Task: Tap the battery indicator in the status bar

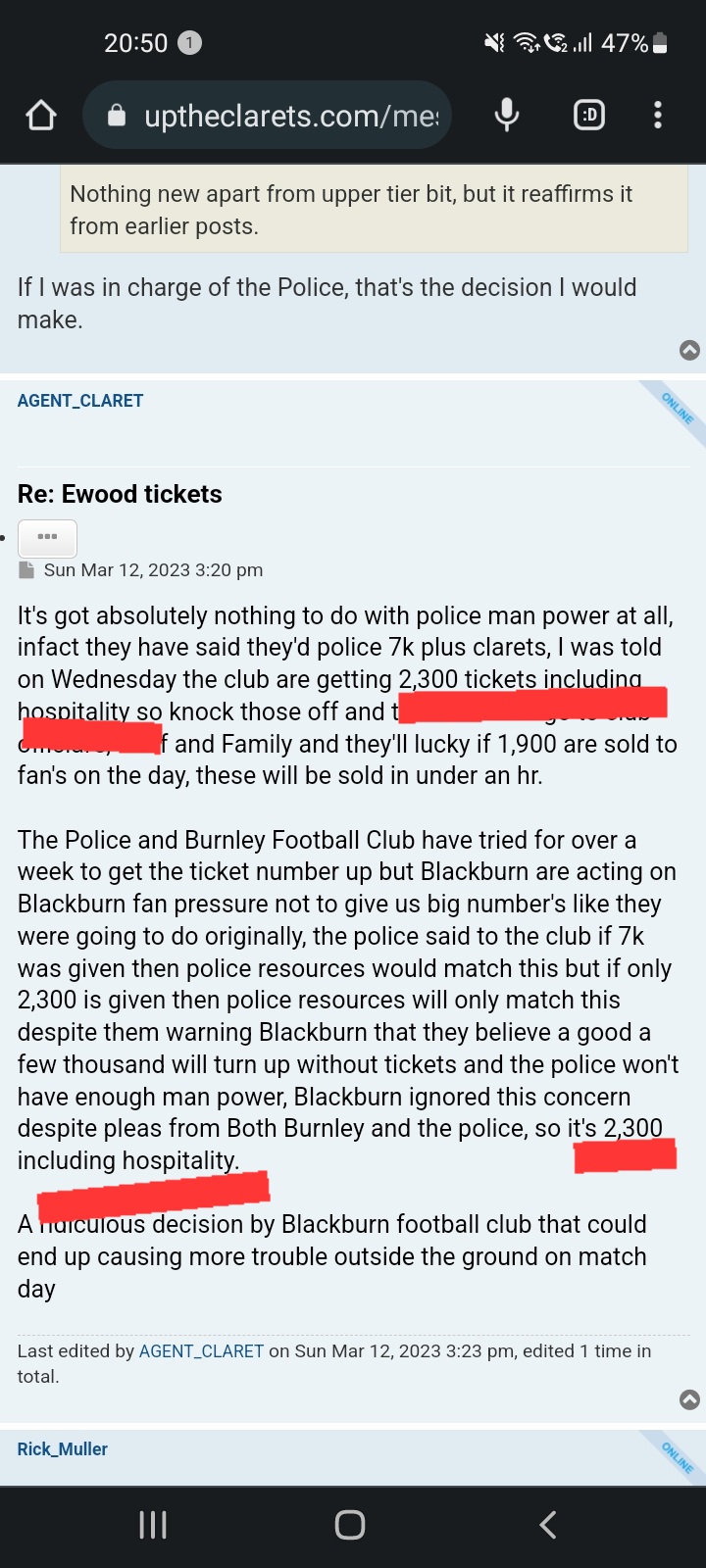Action: pos(660,43)
